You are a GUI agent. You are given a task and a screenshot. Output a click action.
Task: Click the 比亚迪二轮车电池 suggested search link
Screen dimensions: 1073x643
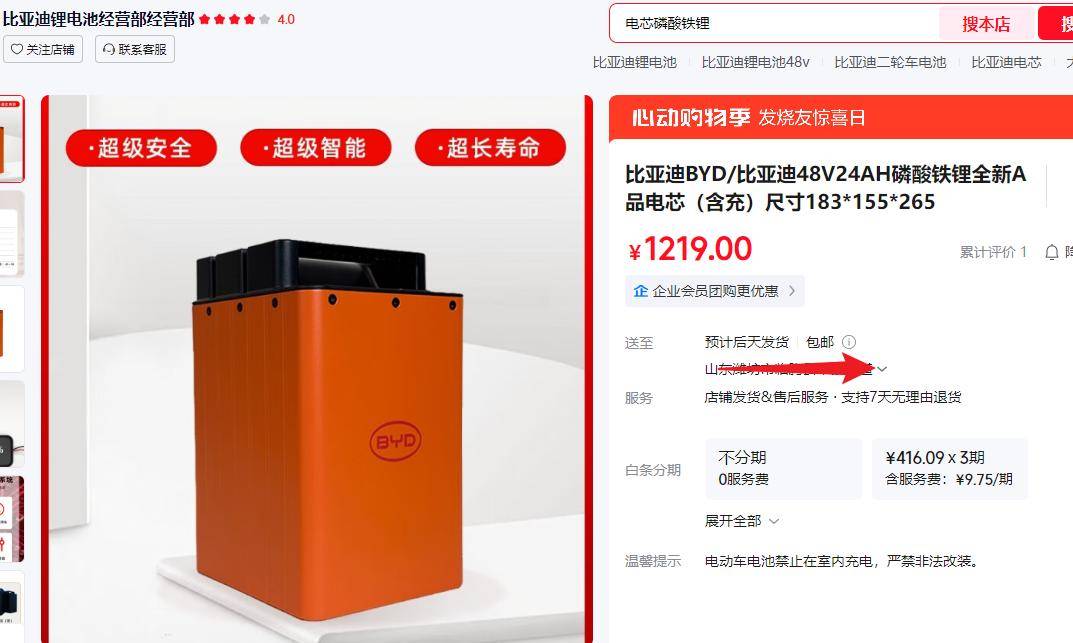tap(890, 62)
